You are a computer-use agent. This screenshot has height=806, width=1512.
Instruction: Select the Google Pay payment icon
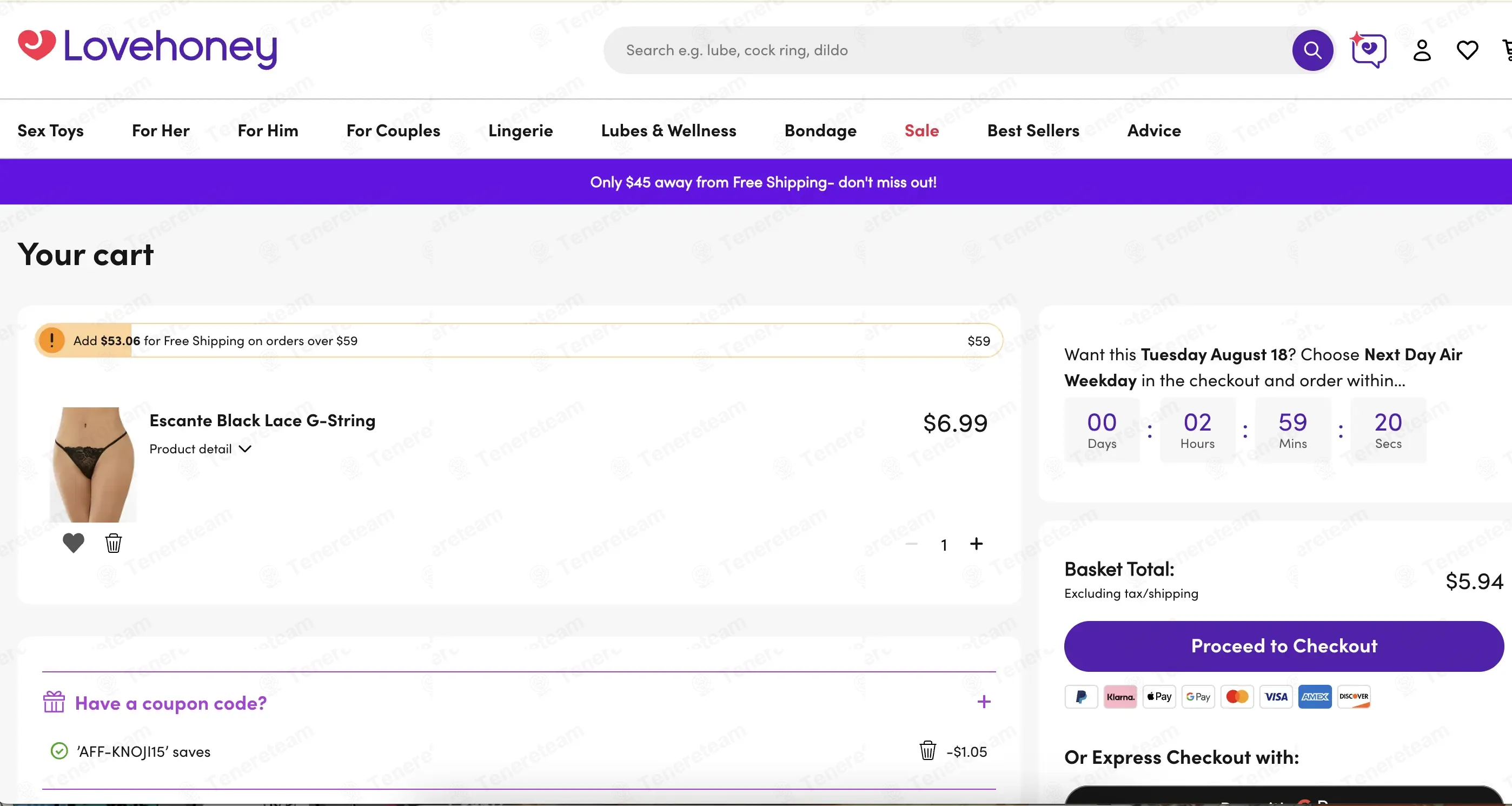[x=1198, y=697]
